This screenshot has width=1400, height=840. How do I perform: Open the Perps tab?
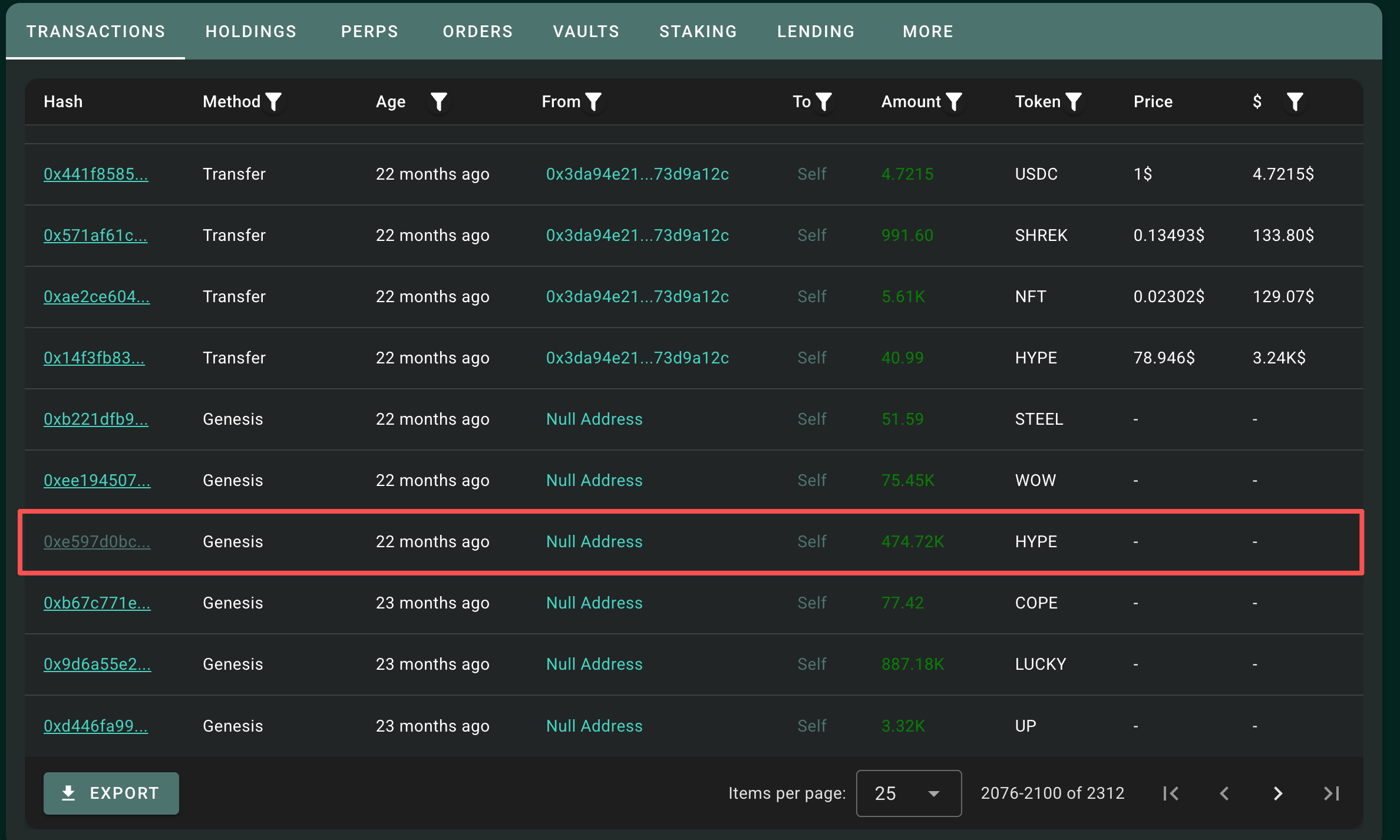click(369, 31)
